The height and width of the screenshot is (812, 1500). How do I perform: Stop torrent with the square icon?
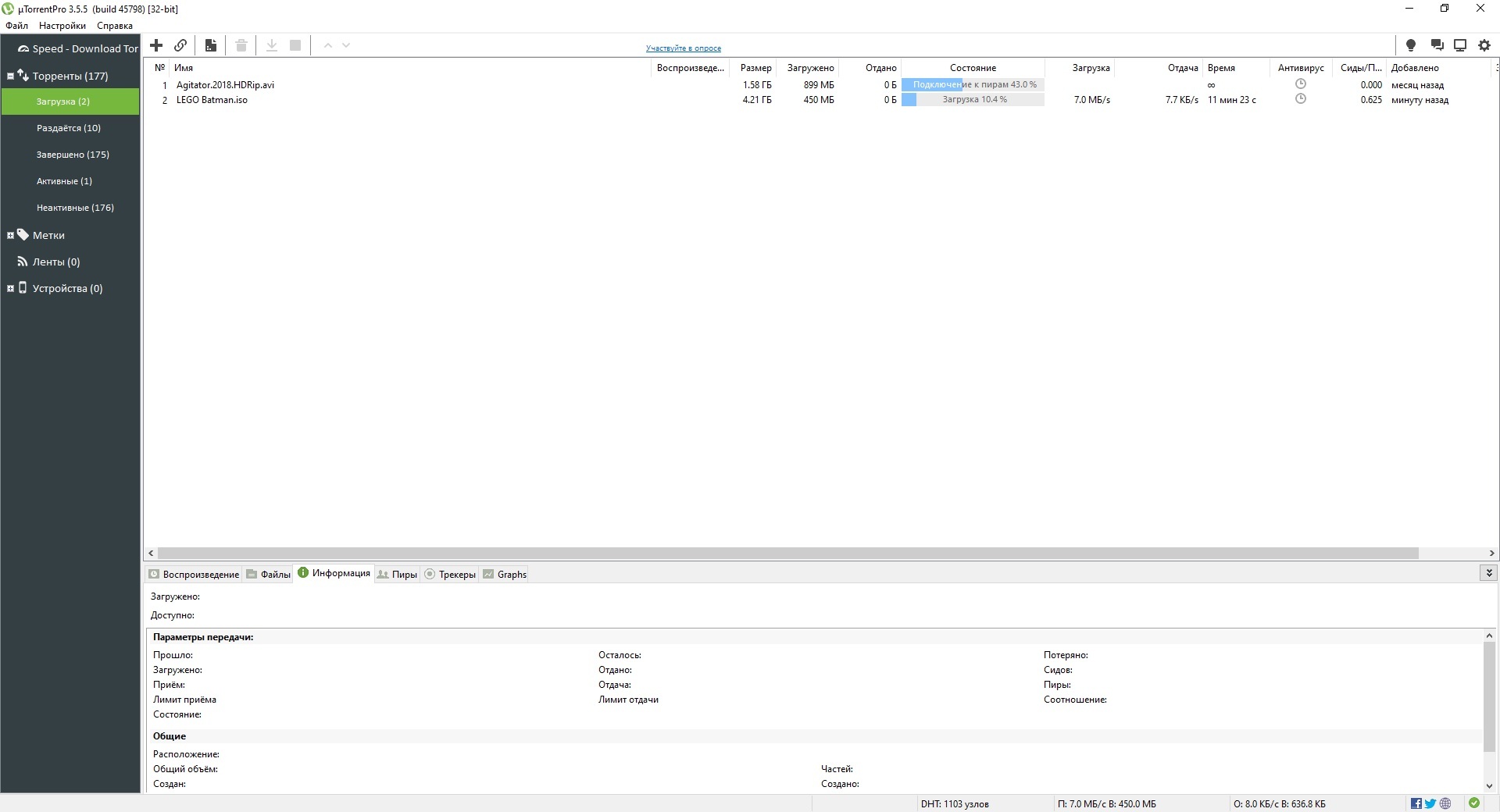[x=295, y=45]
